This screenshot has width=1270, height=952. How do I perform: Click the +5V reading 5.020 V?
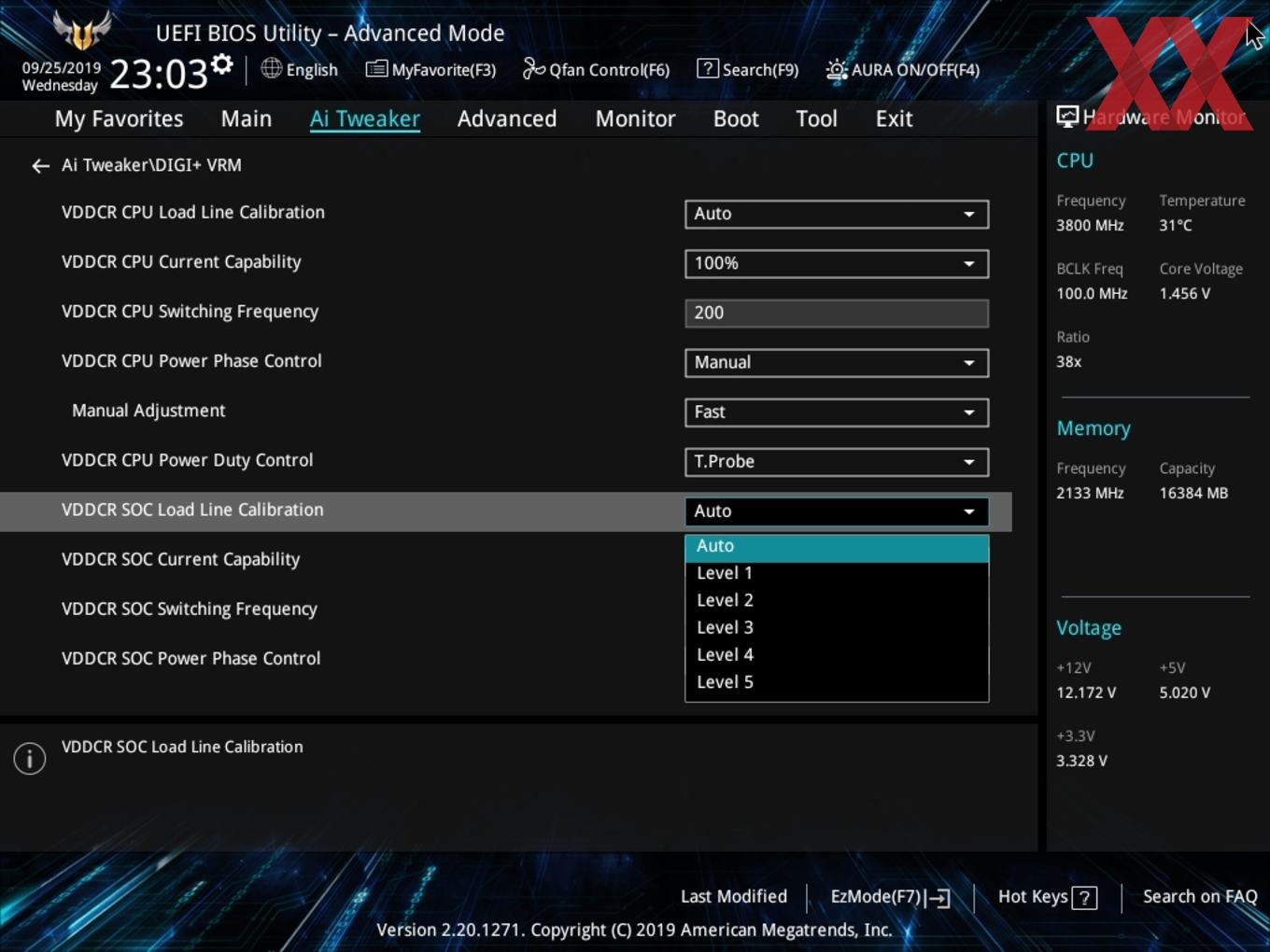[1185, 693]
